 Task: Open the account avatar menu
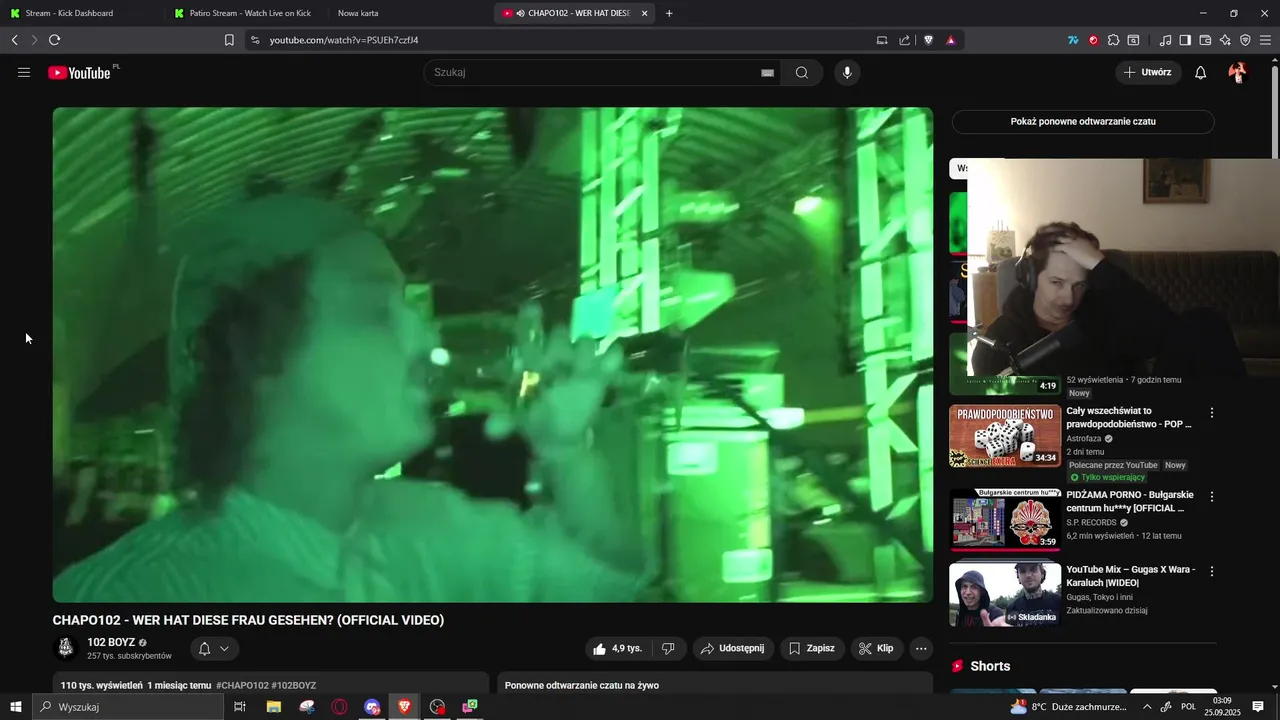click(x=1237, y=73)
